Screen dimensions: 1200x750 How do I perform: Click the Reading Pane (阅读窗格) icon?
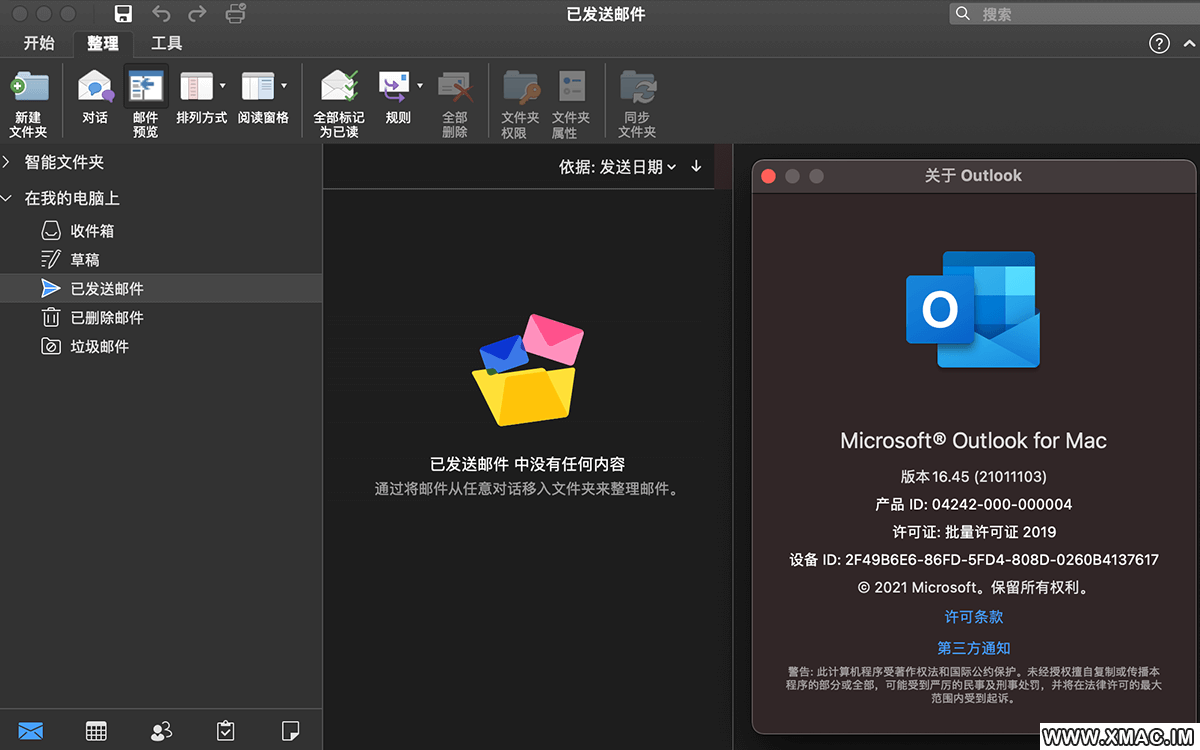pos(257,87)
